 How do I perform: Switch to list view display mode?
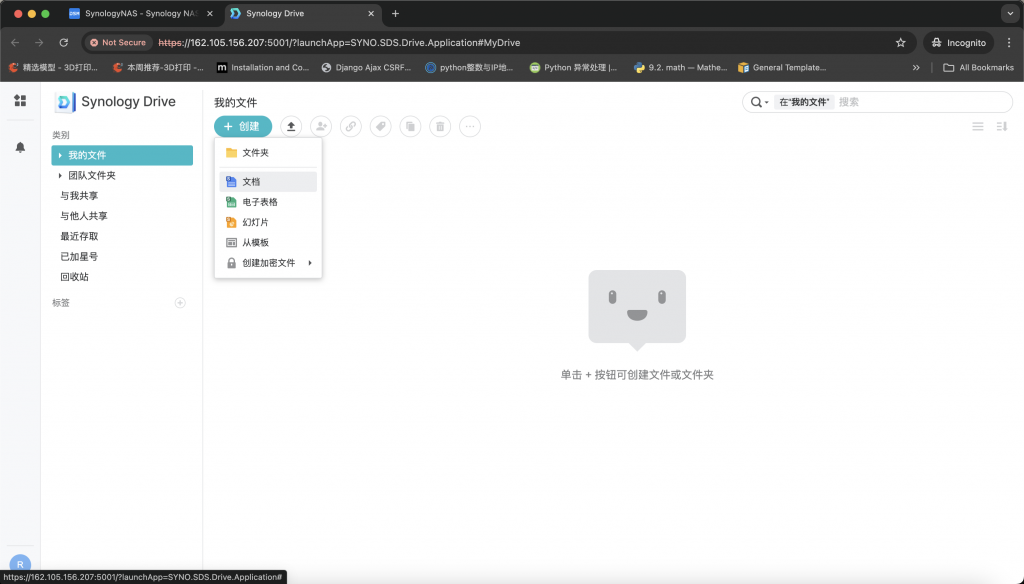point(978,126)
